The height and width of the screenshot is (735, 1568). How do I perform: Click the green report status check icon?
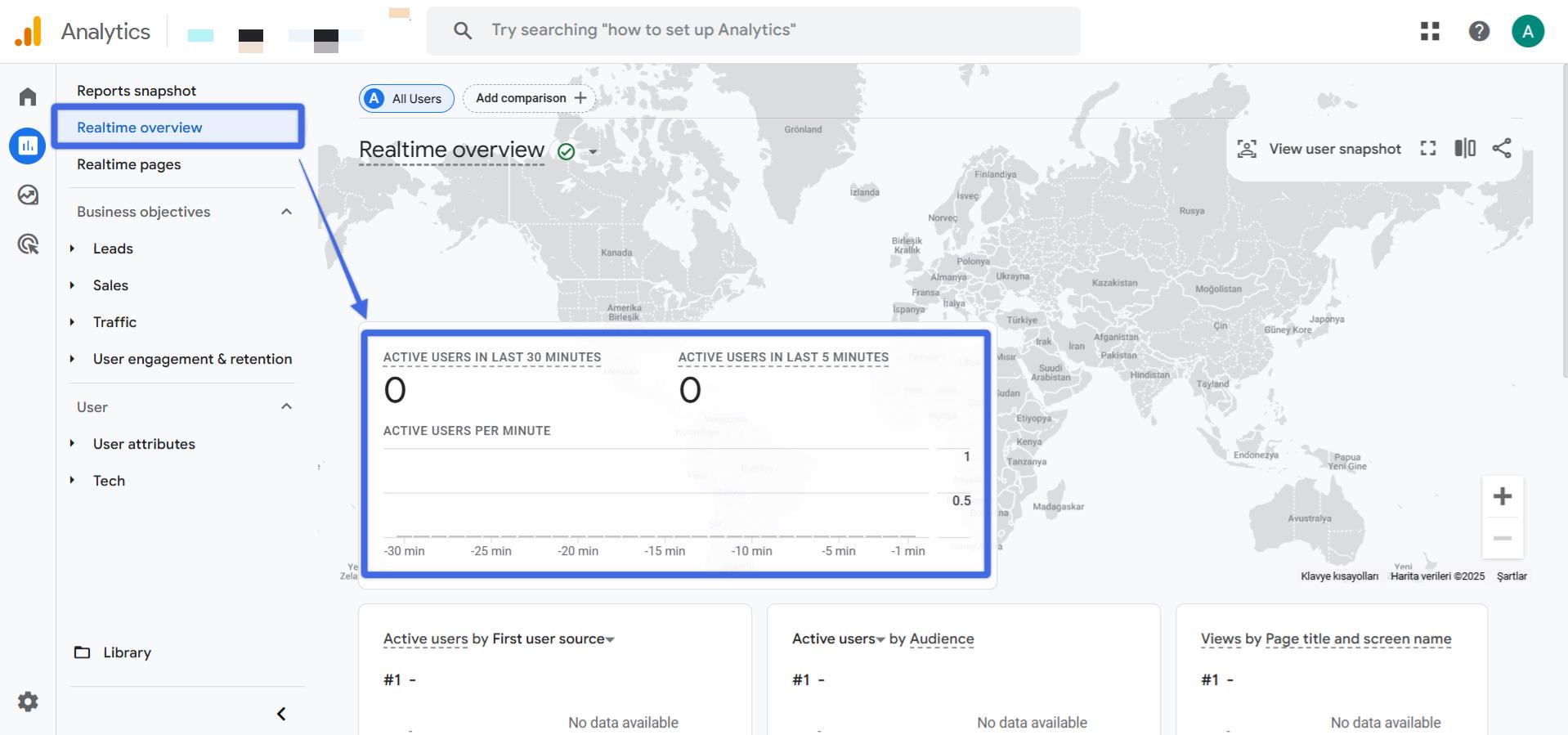pos(566,151)
